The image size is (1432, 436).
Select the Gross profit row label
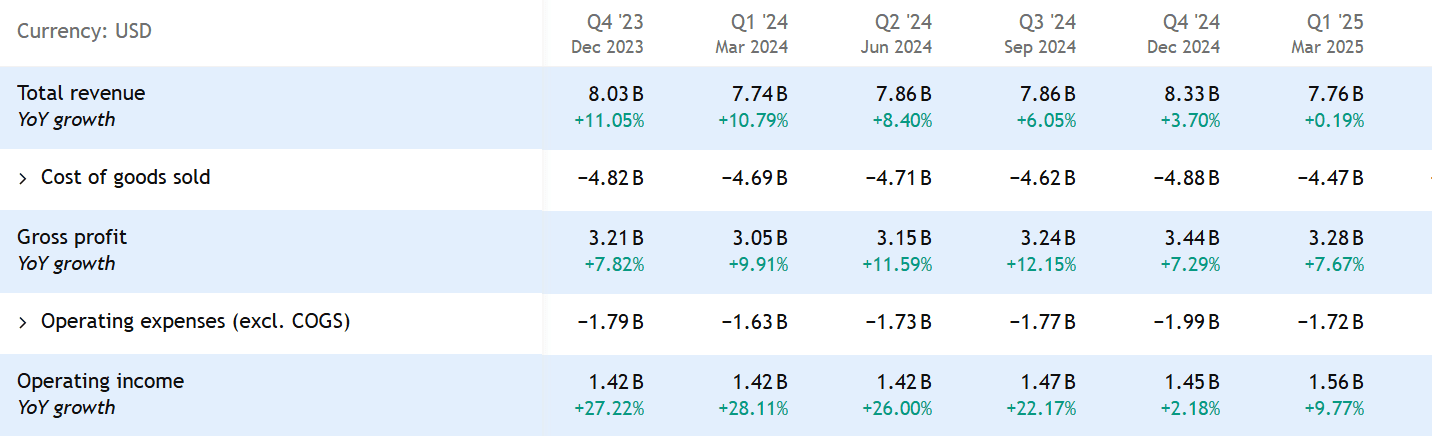pos(72,237)
